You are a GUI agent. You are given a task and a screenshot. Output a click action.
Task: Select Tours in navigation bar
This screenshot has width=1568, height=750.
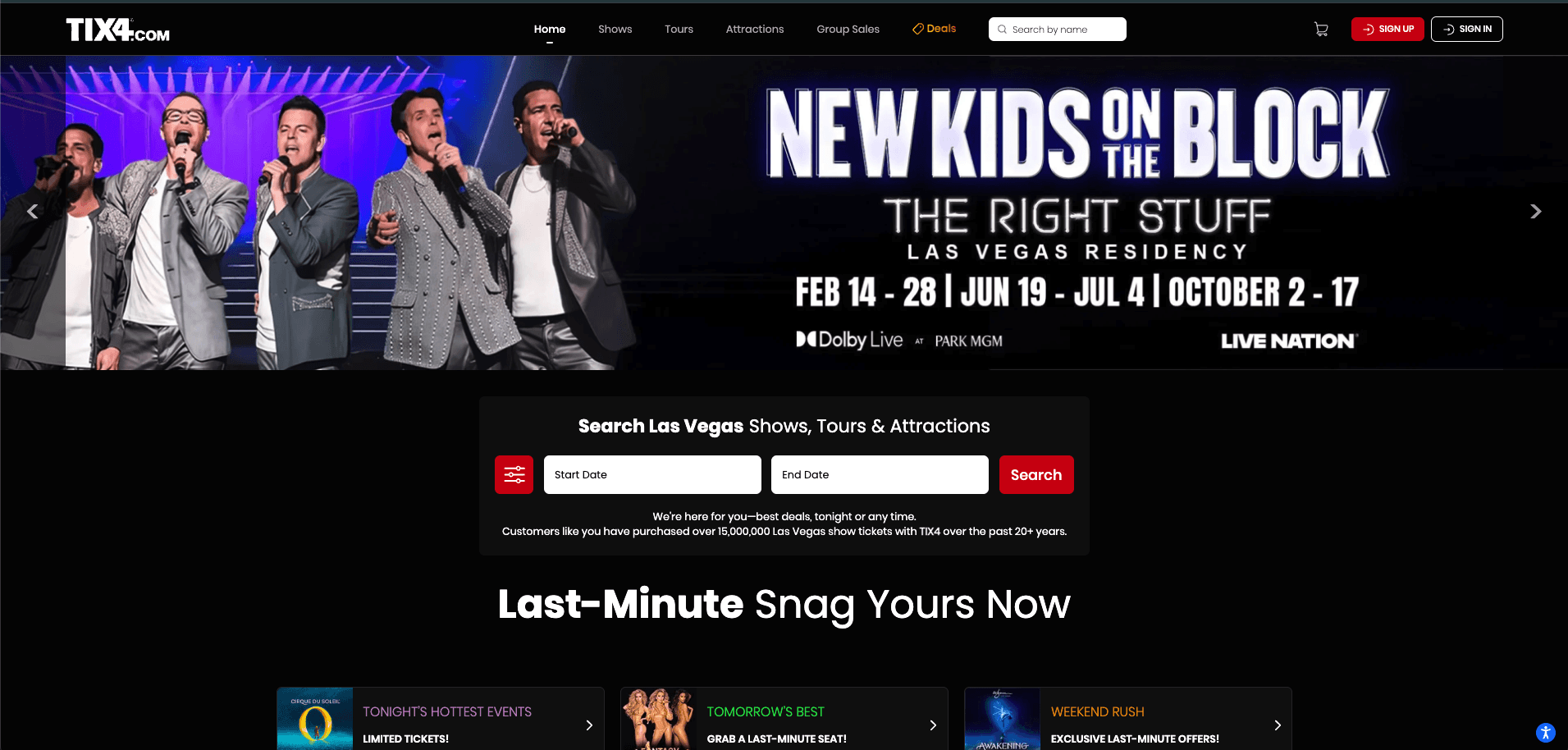(x=679, y=29)
